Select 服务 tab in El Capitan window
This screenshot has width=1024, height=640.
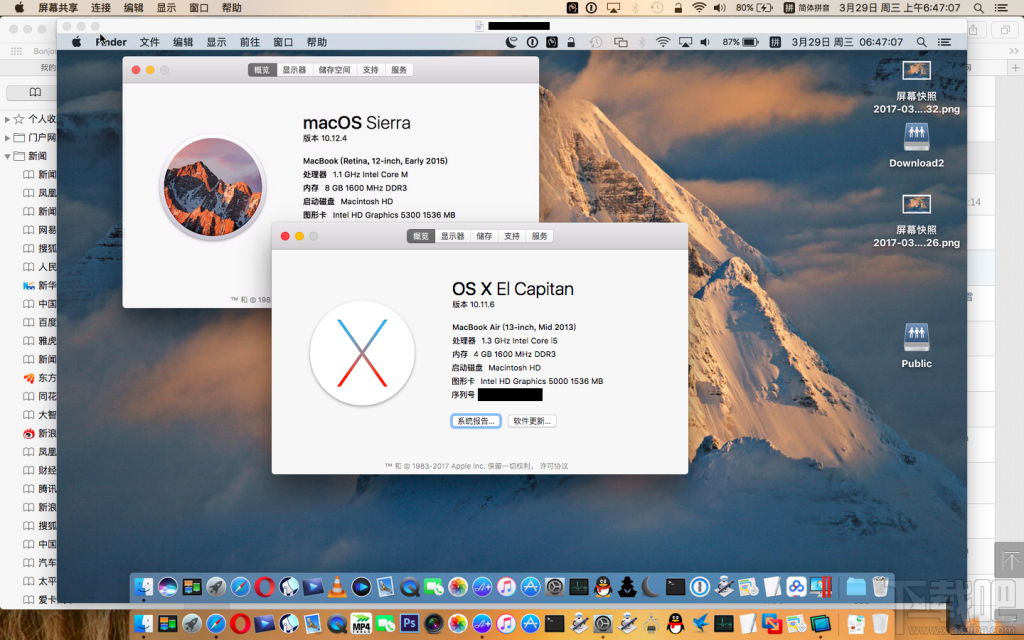click(539, 236)
